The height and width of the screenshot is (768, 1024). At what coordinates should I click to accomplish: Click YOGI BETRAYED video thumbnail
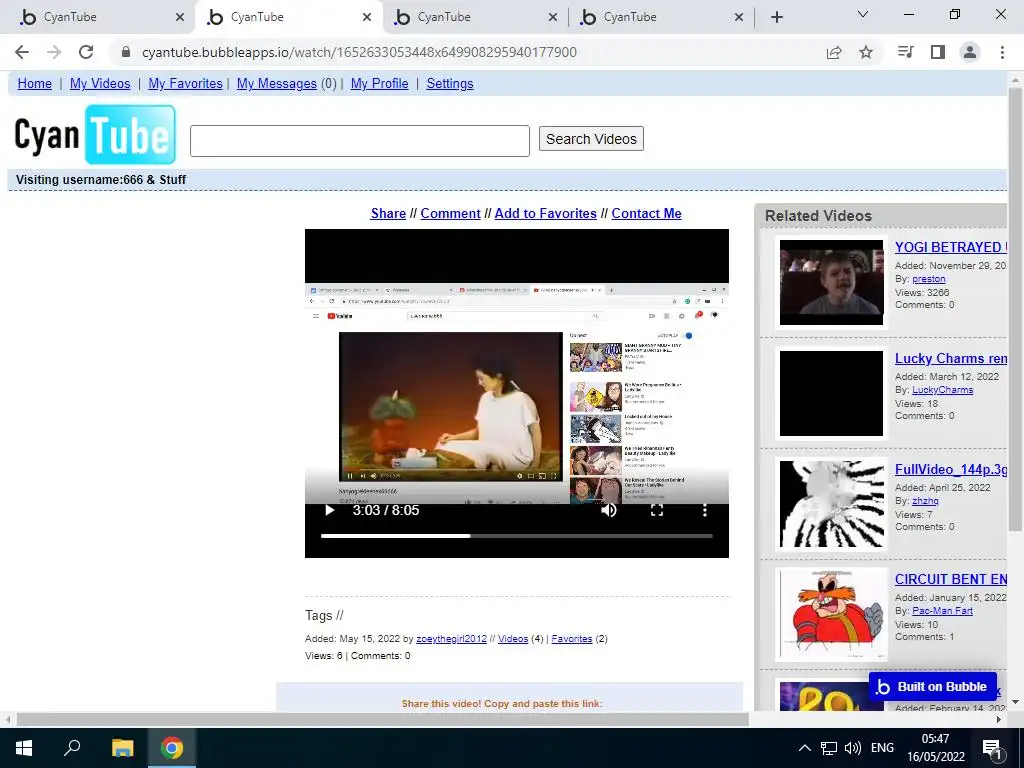tap(831, 282)
